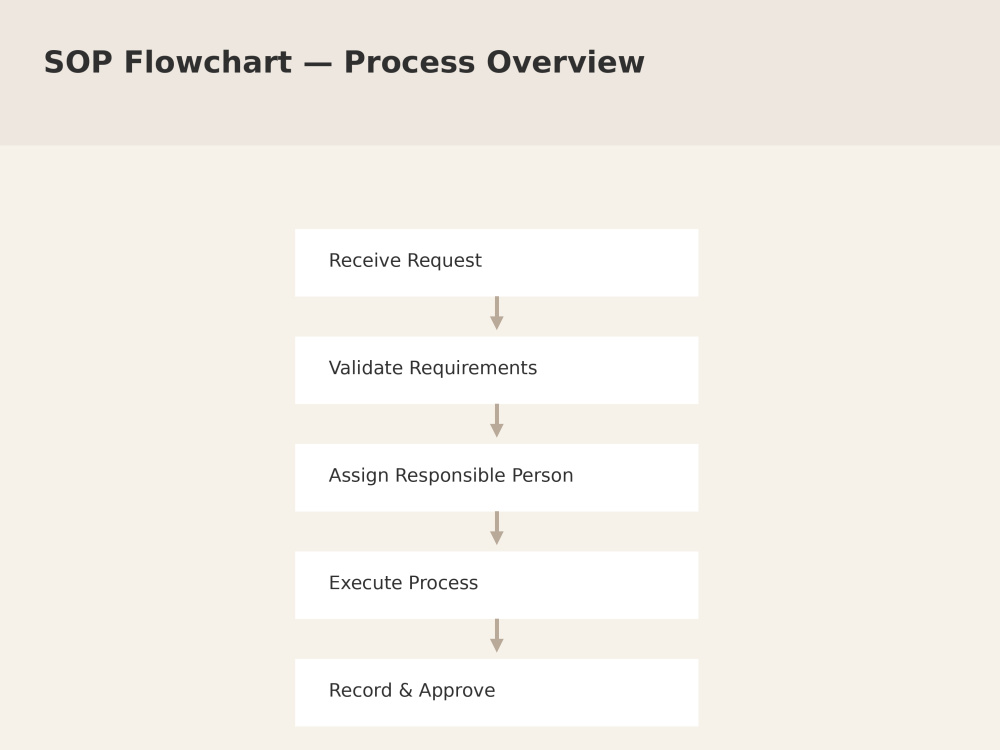Click empty canvas left of flowchart

pyautogui.click(x=147, y=446)
